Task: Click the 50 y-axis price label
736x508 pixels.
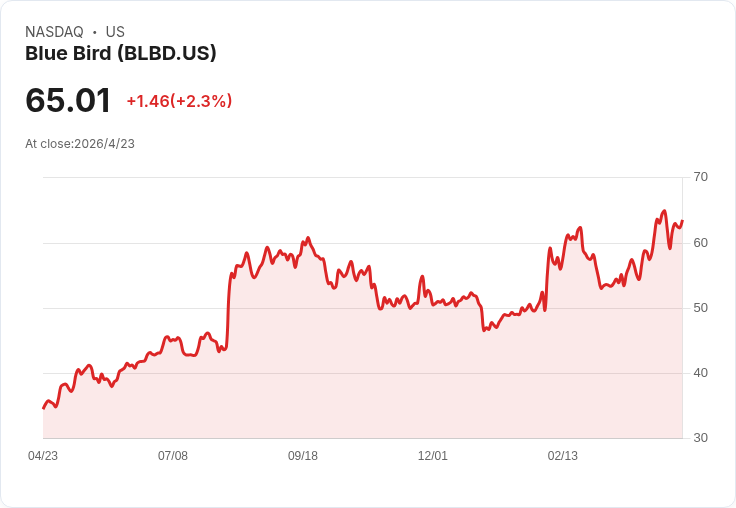Action: [700, 308]
